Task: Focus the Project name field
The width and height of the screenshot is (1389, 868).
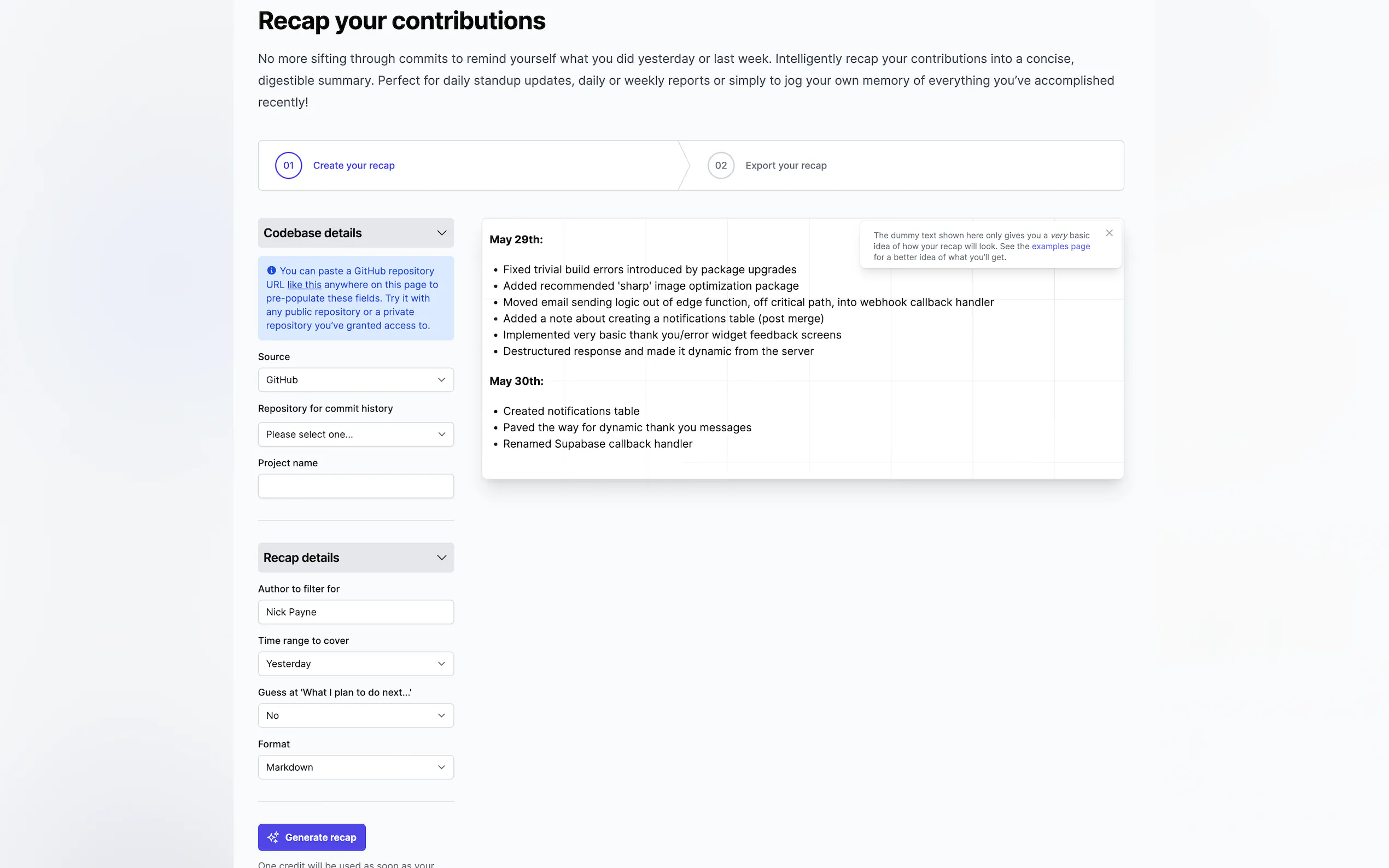Action: (355, 486)
